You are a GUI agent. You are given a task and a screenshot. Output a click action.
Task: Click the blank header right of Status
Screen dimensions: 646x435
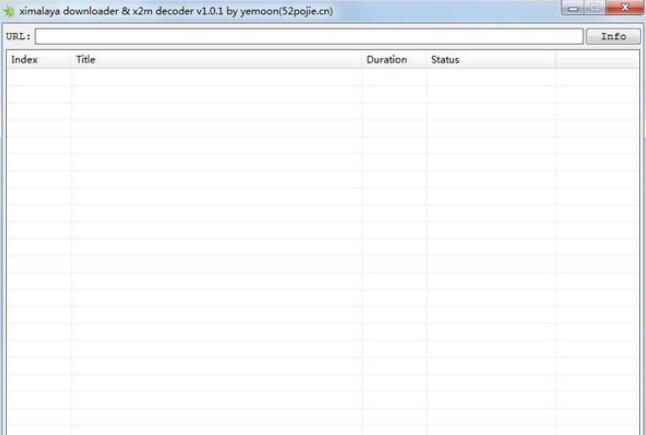point(597,60)
